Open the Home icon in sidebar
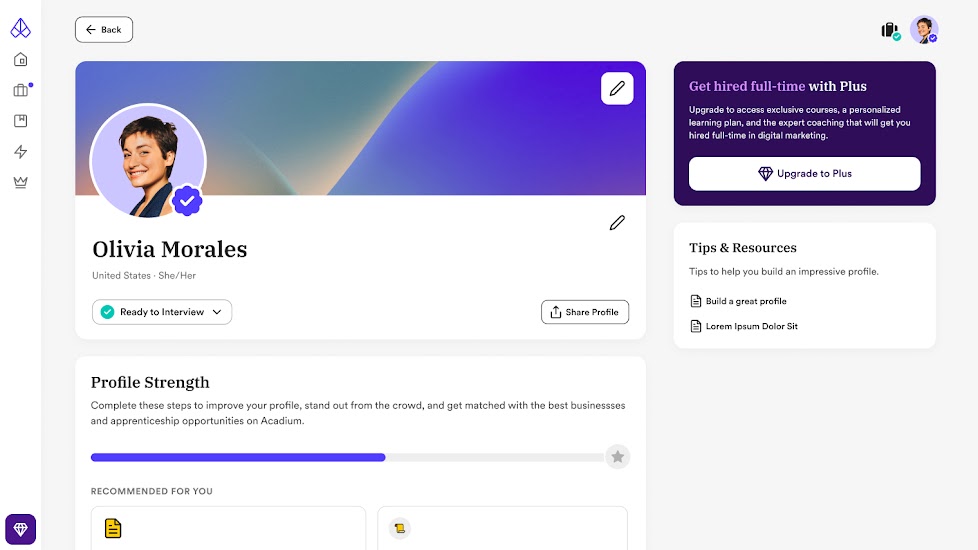This screenshot has width=978, height=550. pos(20,60)
